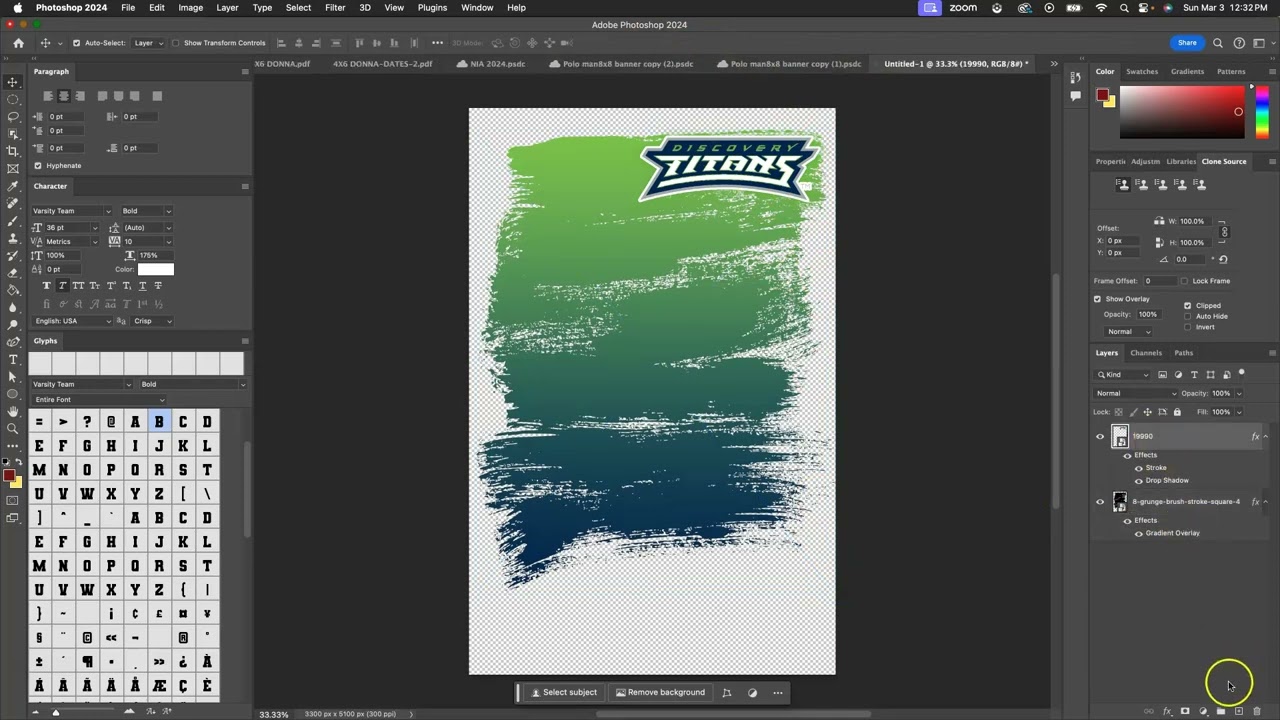
Task: Apply All Caps style in Character panel
Action: [78, 286]
